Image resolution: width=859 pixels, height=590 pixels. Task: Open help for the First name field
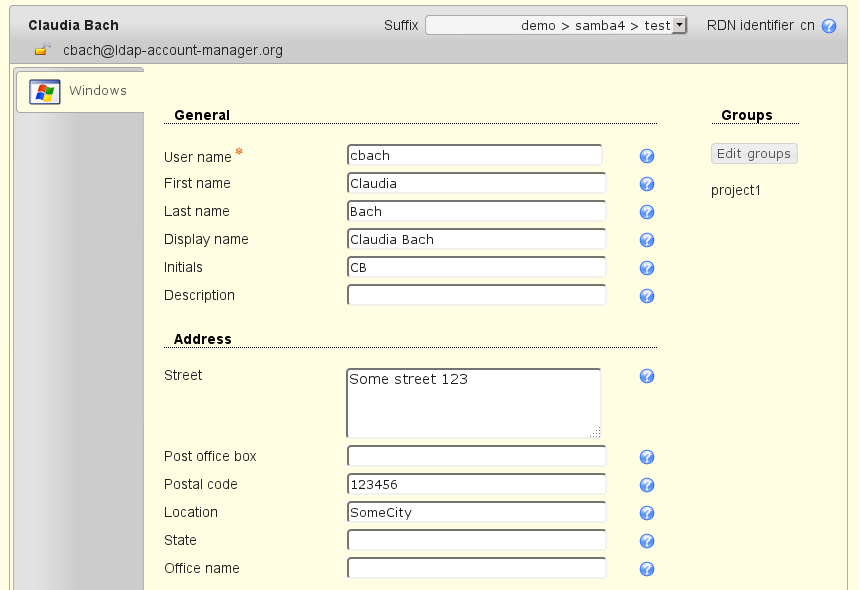(x=647, y=184)
